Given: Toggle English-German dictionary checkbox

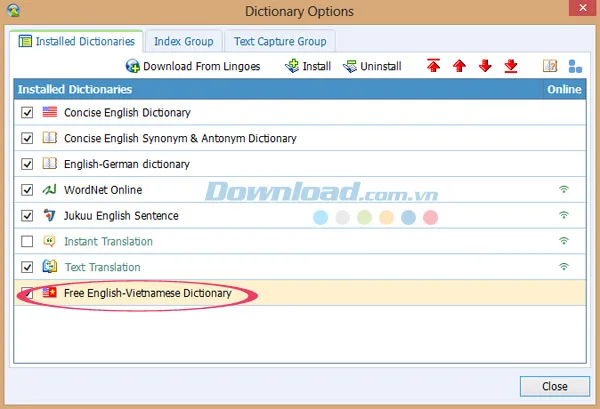Looking at the screenshot, I should coord(27,164).
